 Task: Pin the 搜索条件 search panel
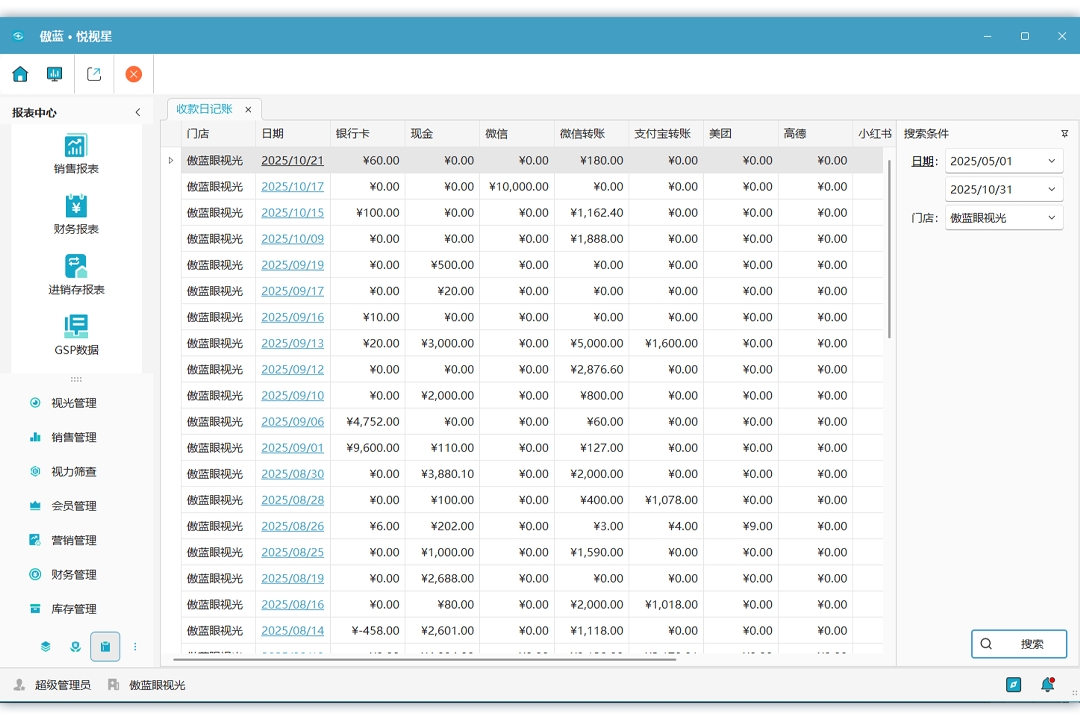point(1064,134)
